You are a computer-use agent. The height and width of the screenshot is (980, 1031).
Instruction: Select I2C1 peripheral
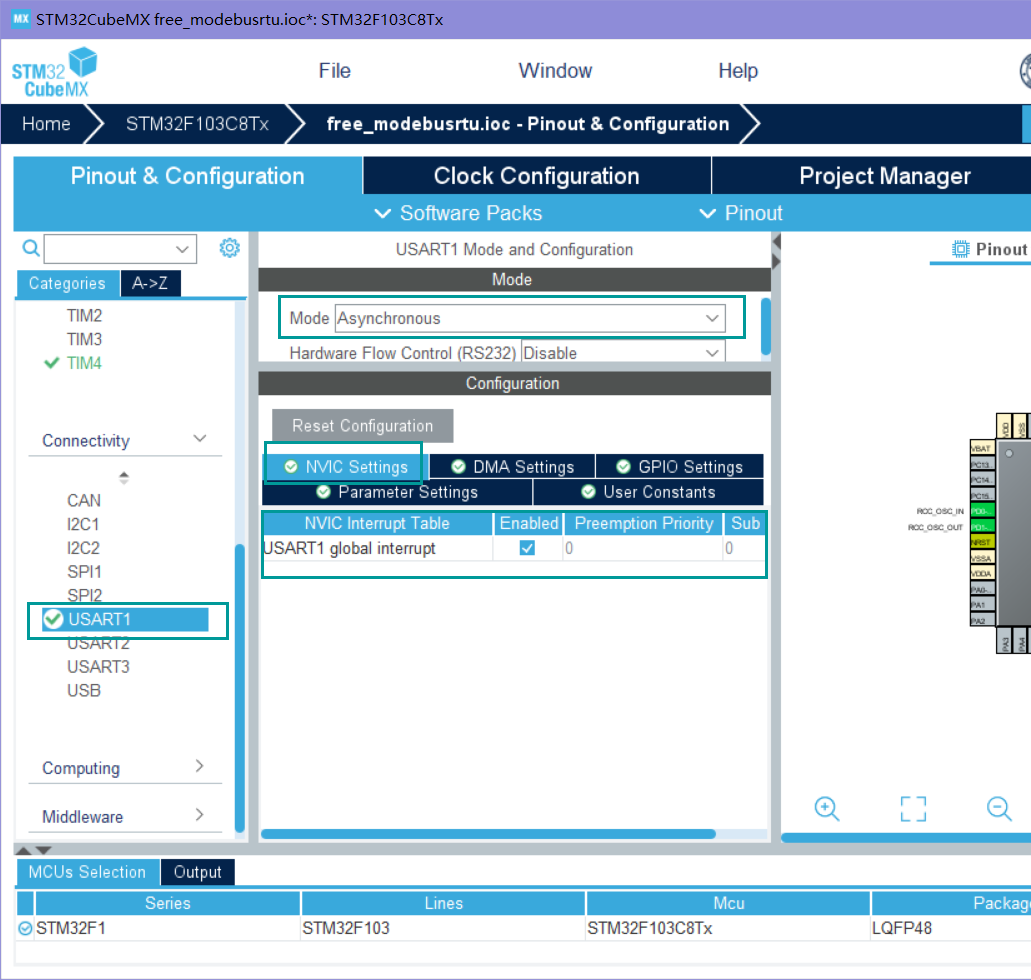pos(83,524)
